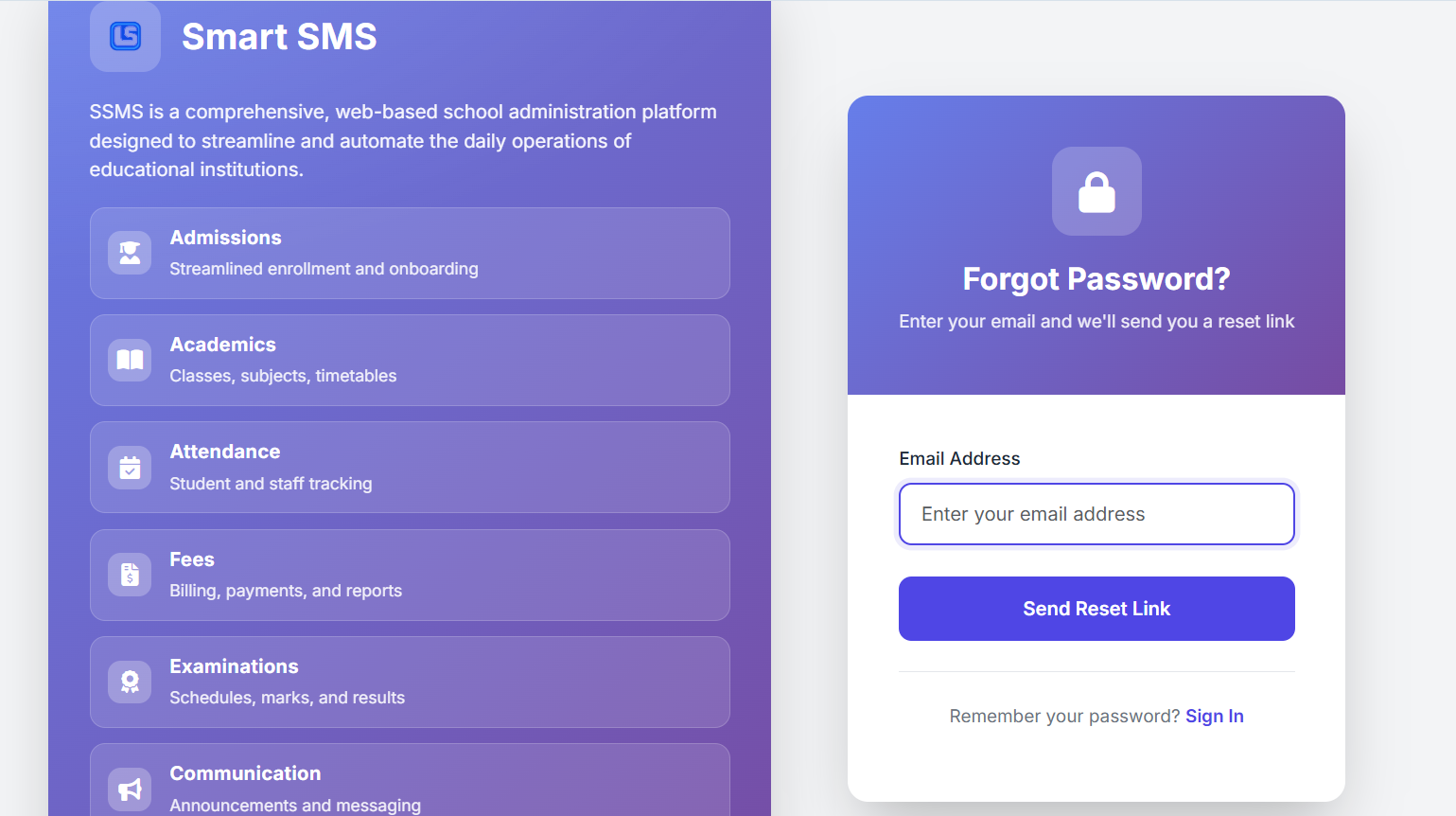Focus the Email Address input field
Image resolution: width=1456 pixels, height=816 pixels.
[1096, 514]
